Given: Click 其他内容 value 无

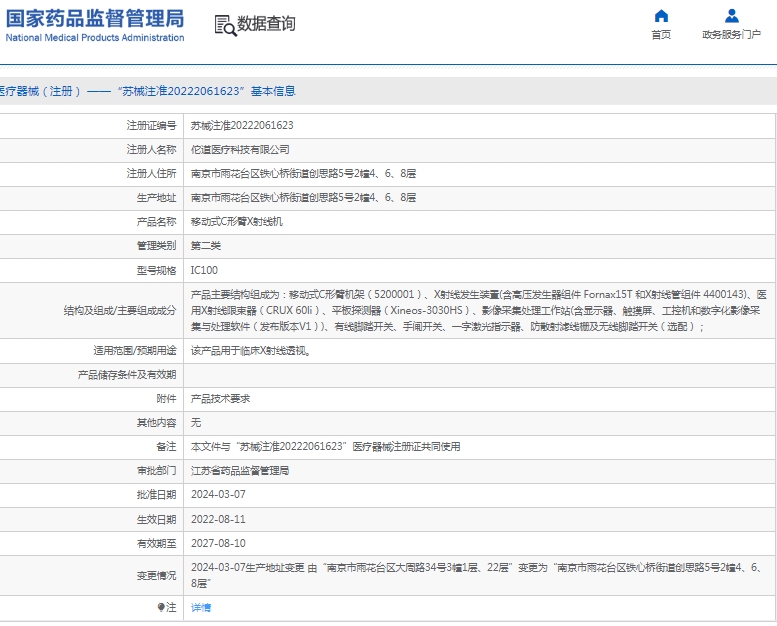Looking at the screenshot, I should (x=196, y=422).
